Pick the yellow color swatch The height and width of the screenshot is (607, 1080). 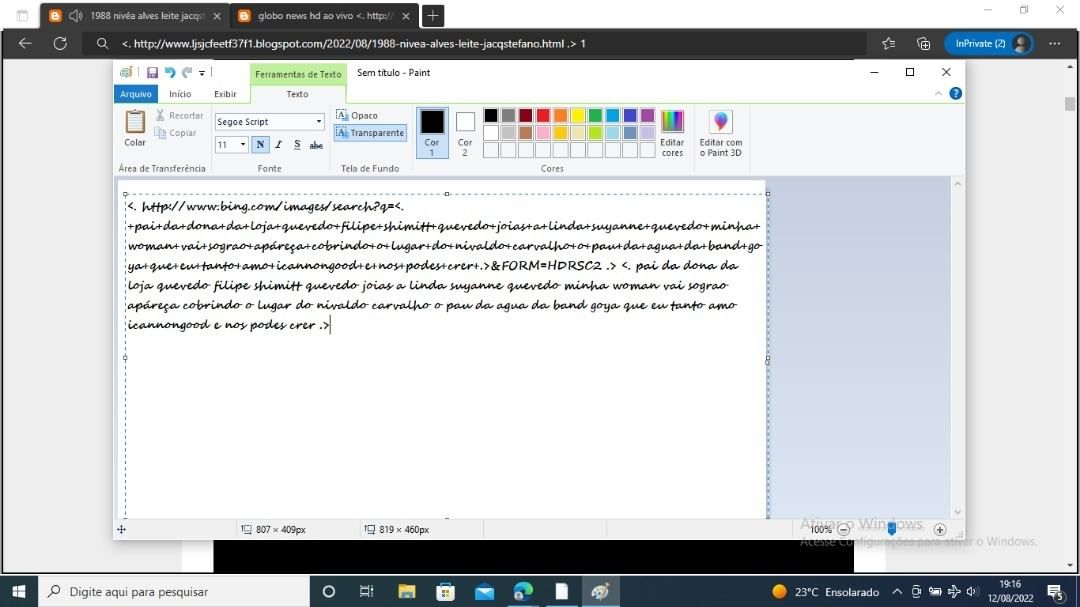tap(578, 115)
